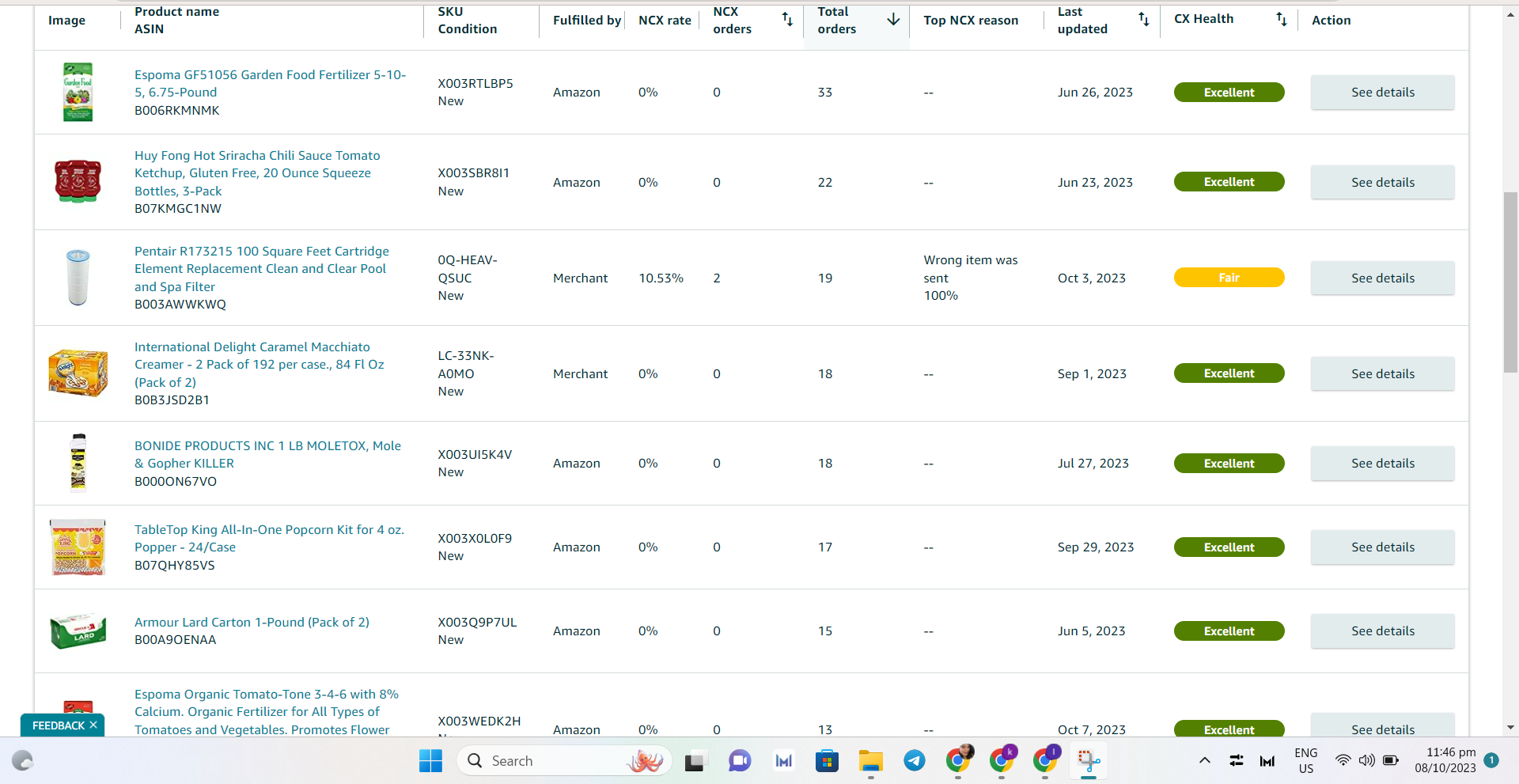Click the scrollbar down arrow
Image resolution: width=1519 pixels, height=784 pixels.
pos(1510,728)
